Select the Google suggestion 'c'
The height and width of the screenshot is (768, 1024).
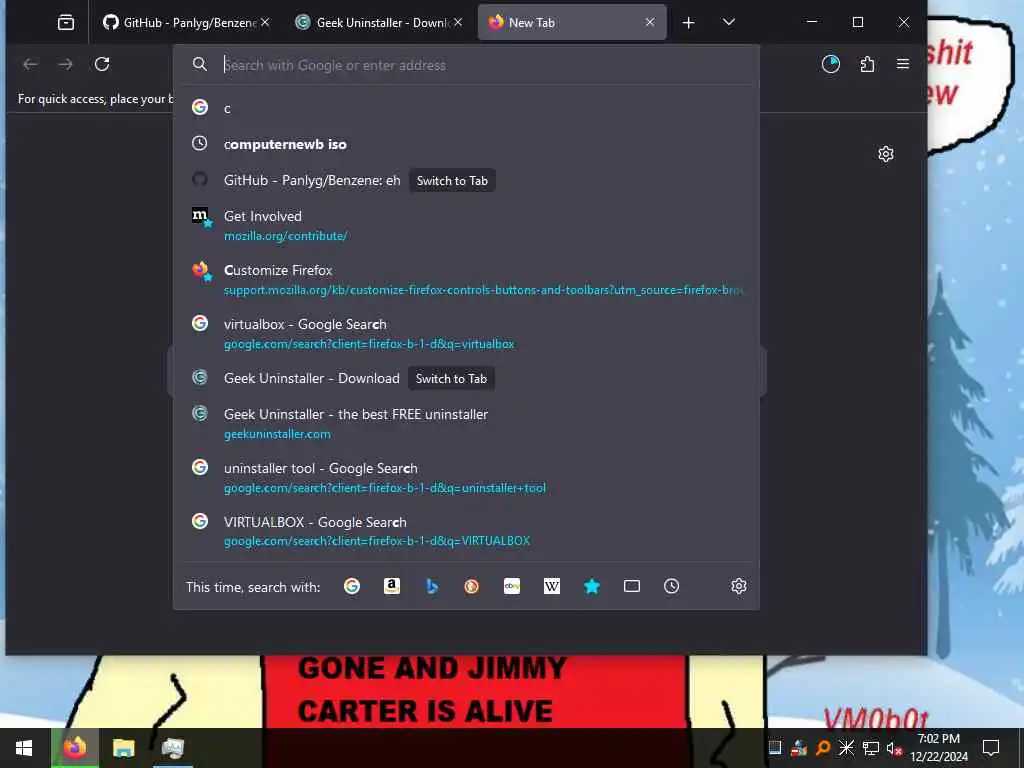tap(466, 108)
